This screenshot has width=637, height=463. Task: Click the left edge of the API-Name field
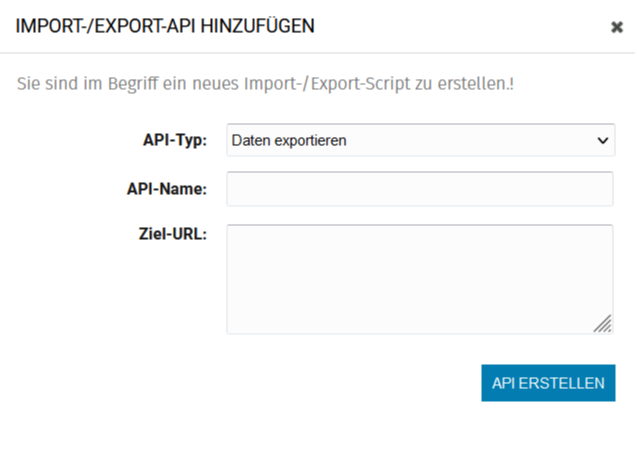point(234,188)
